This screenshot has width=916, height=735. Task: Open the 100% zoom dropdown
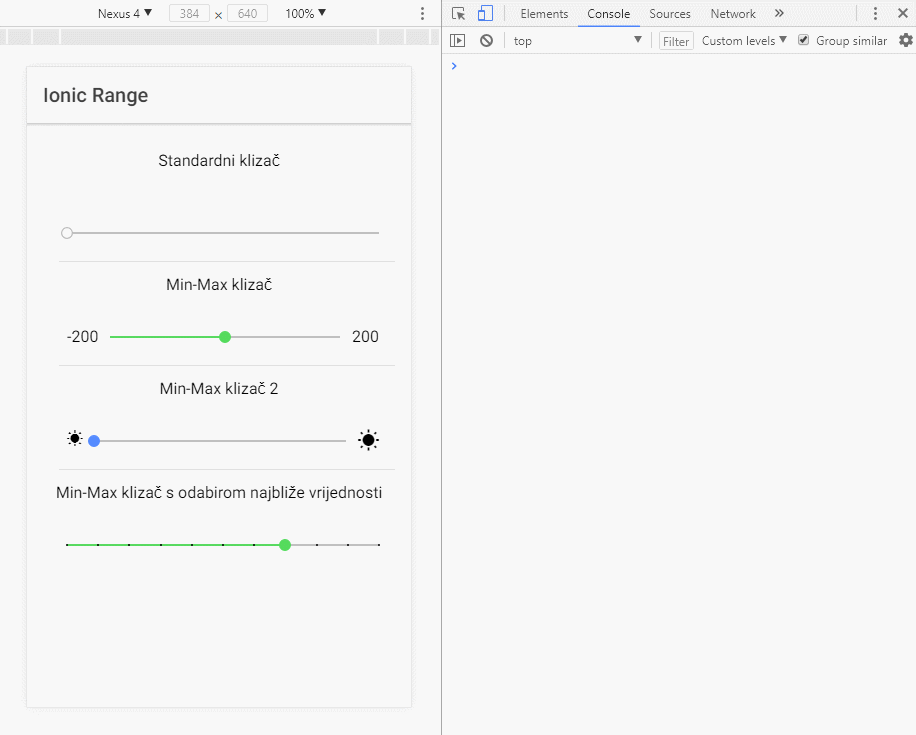click(x=305, y=14)
